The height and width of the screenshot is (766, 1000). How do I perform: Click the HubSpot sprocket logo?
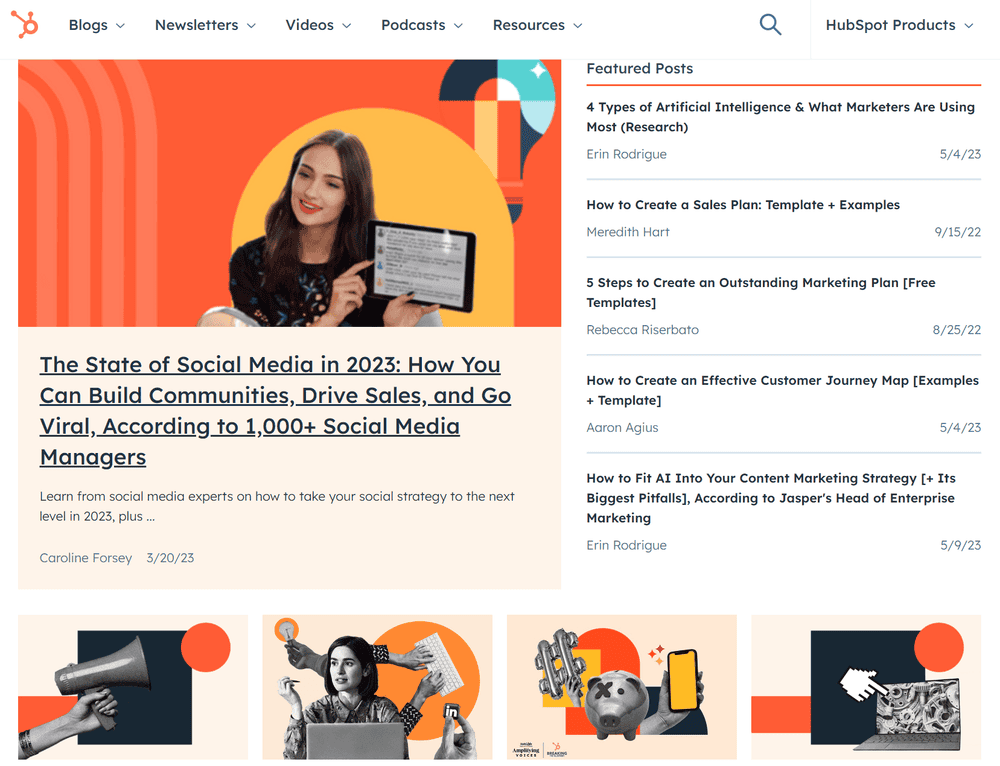click(x=24, y=25)
